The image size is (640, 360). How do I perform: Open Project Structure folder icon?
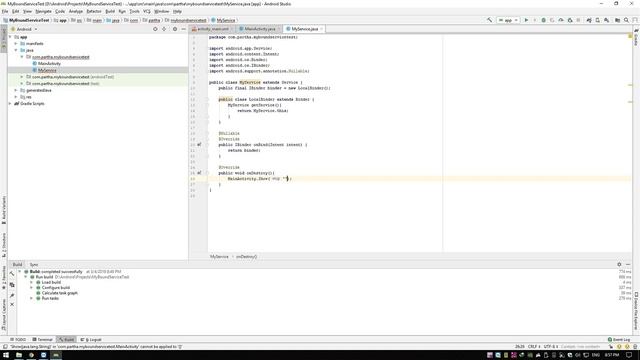(x=617, y=20)
